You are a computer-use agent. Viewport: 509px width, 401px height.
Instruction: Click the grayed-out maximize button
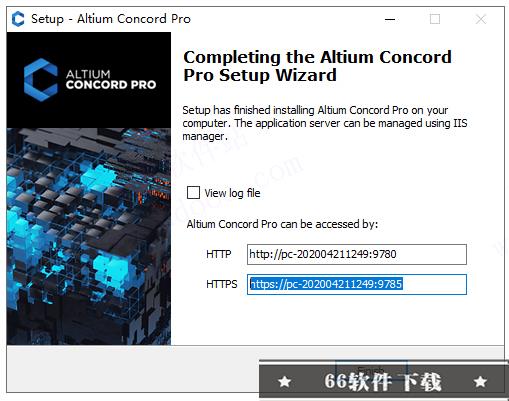coord(435,19)
